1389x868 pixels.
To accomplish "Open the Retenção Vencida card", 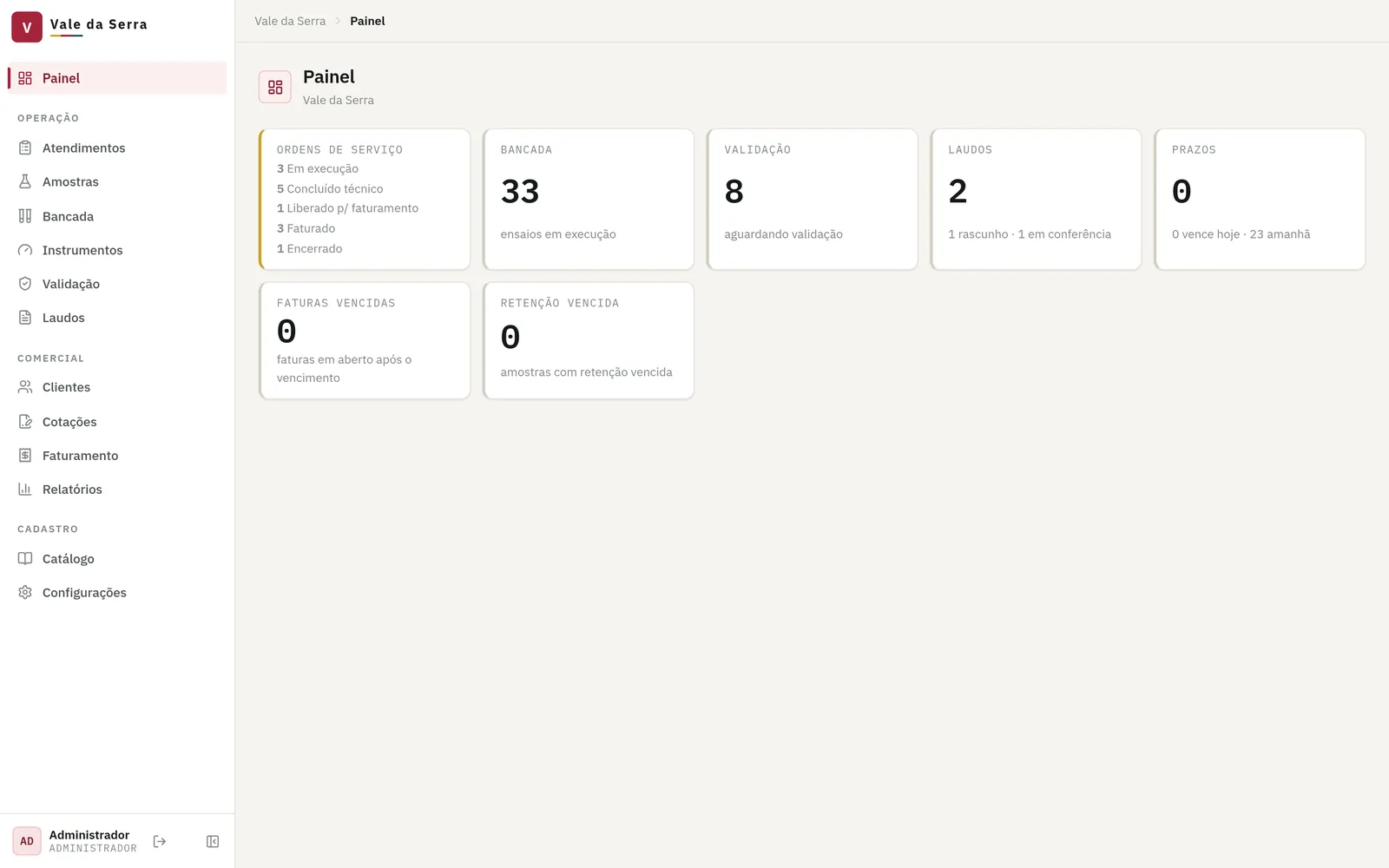I will click(x=589, y=341).
